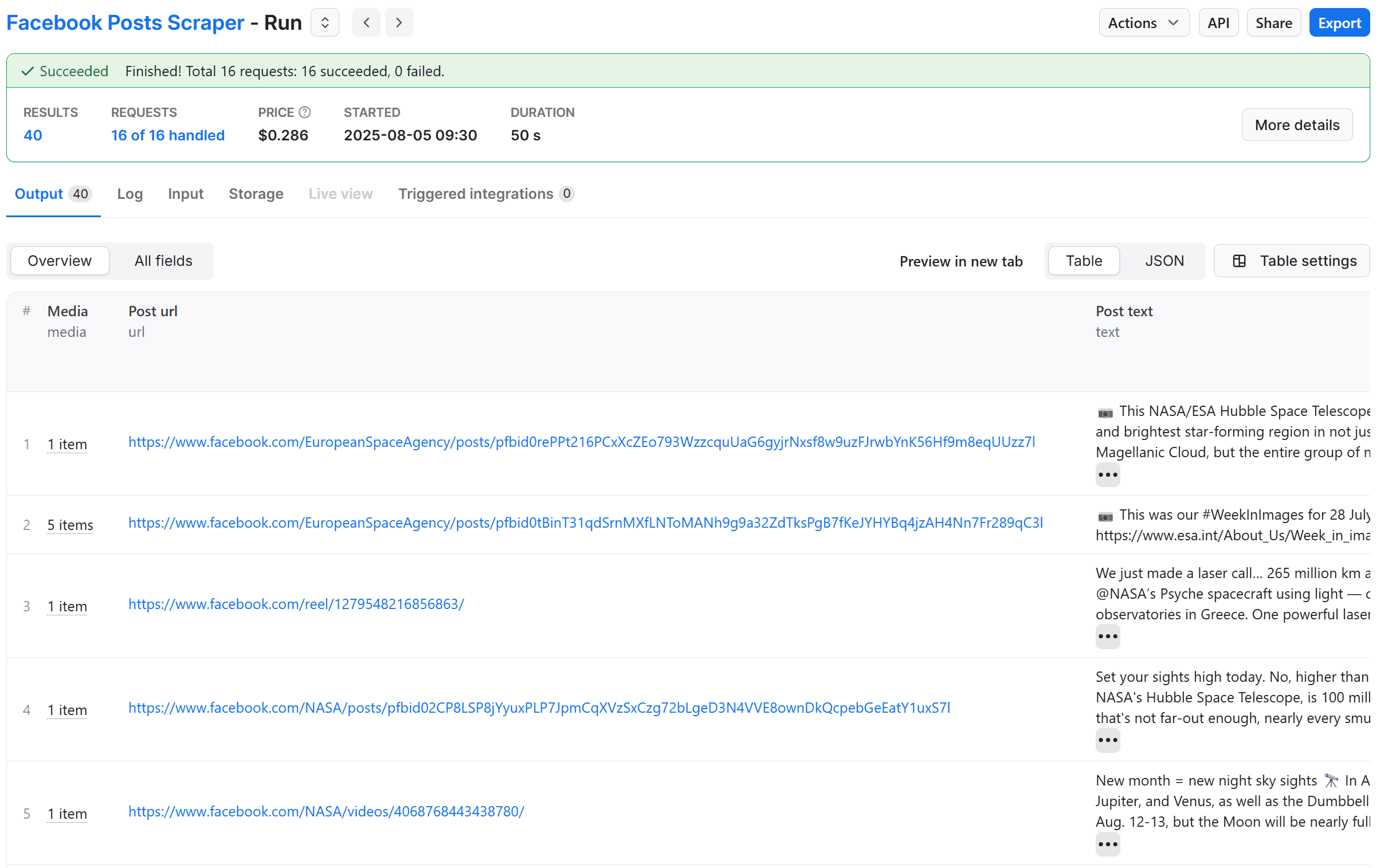This screenshot has height=868, width=1388.
Task: Open pricing info via question mark icon
Action: click(x=304, y=112)
